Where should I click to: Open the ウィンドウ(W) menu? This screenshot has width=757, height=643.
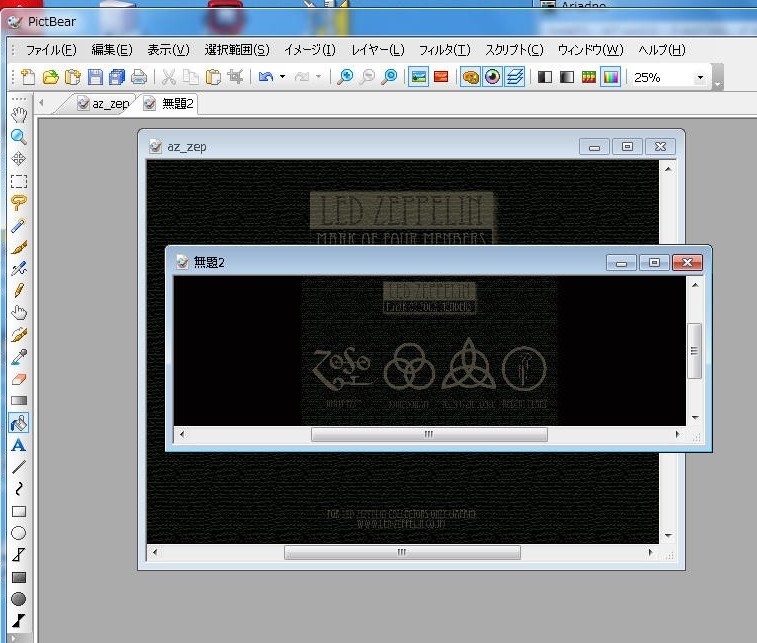591,50
